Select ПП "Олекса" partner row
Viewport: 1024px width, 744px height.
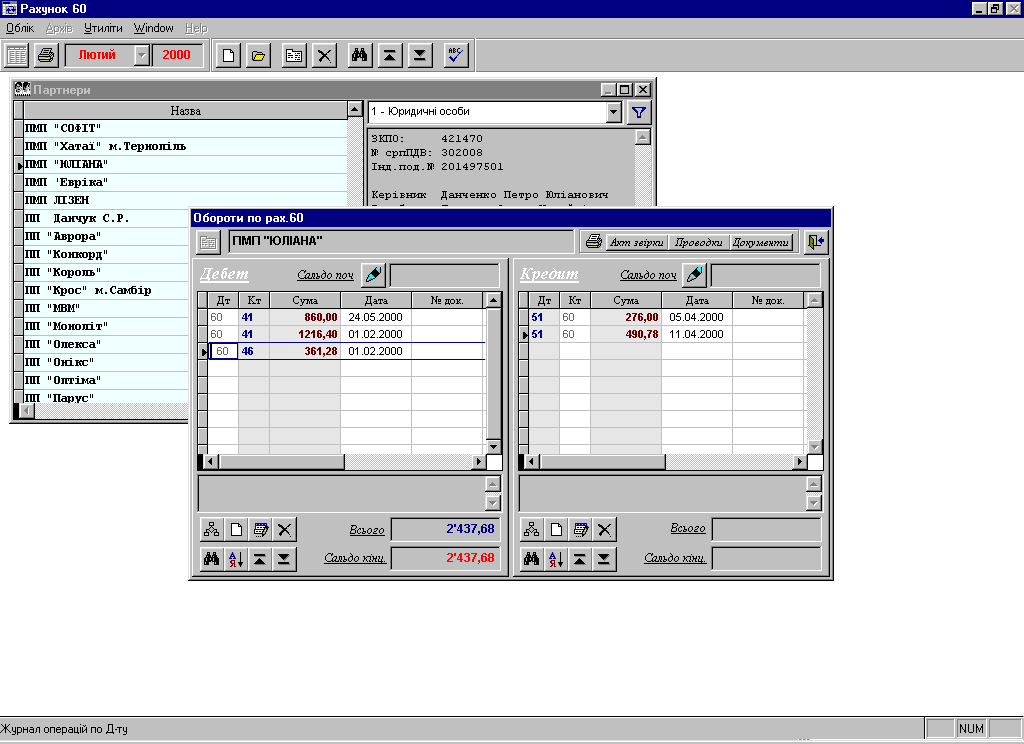106,344
